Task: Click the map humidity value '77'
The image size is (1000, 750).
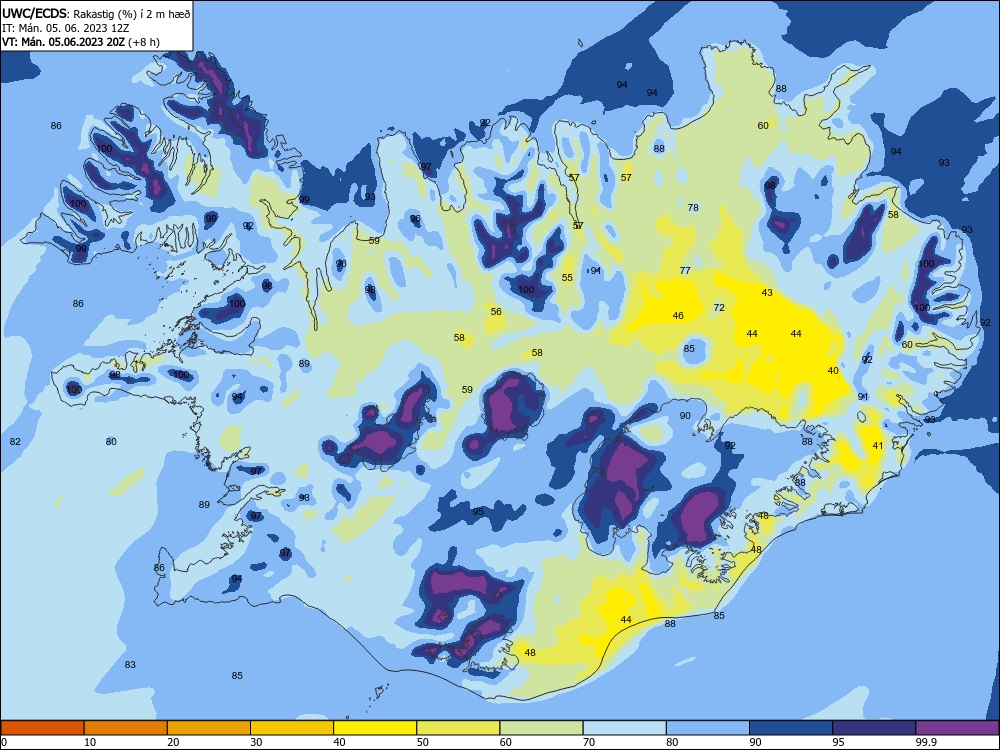Action: [x=685, y=270]
